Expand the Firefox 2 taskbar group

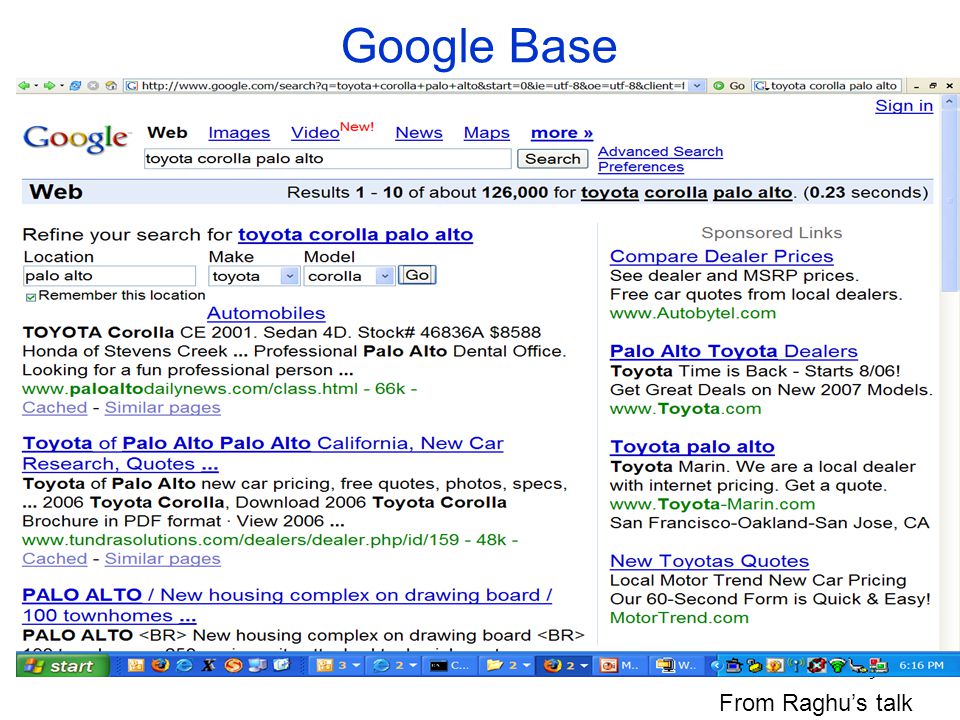point(564,666)
